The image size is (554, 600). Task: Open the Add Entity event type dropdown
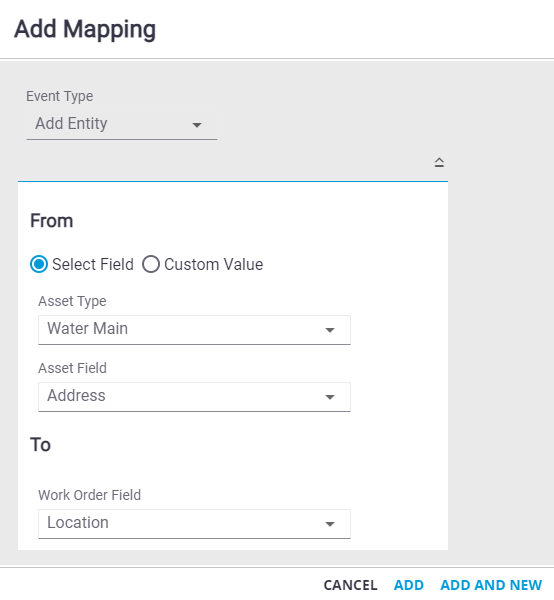[122, 125]
